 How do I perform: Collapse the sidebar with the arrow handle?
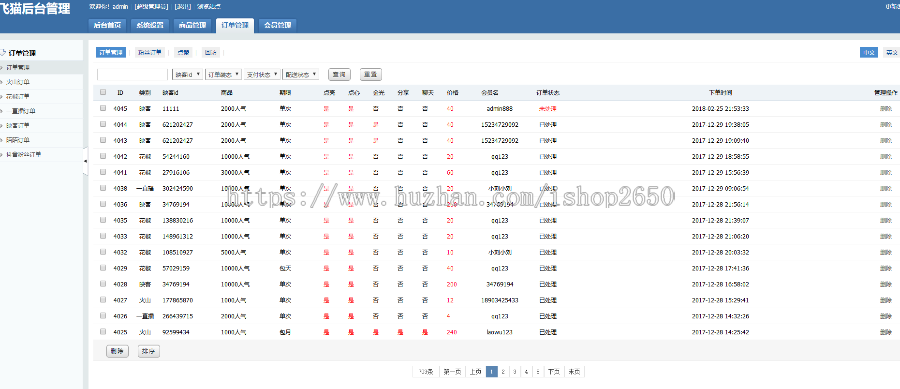point(86,162)
